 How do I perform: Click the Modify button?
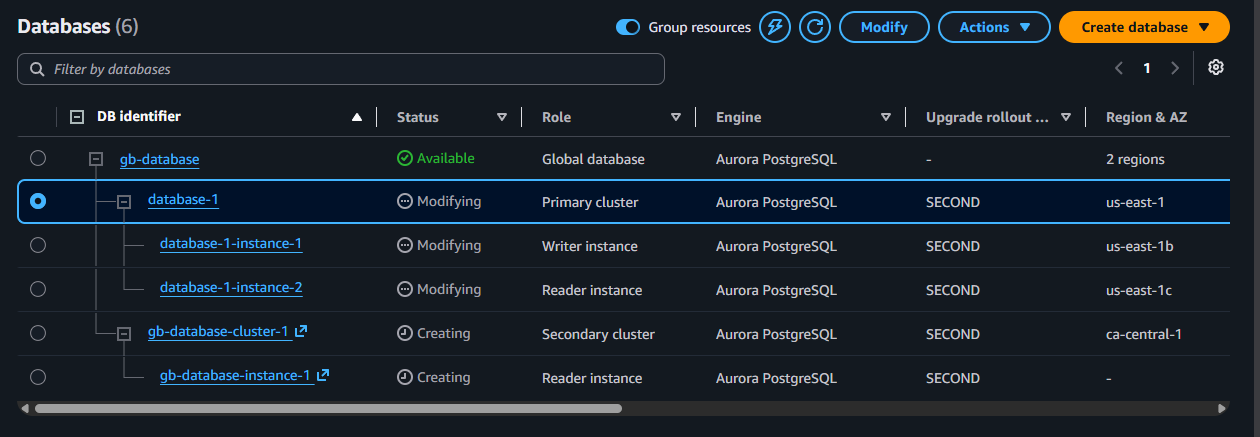pos(884,27)
